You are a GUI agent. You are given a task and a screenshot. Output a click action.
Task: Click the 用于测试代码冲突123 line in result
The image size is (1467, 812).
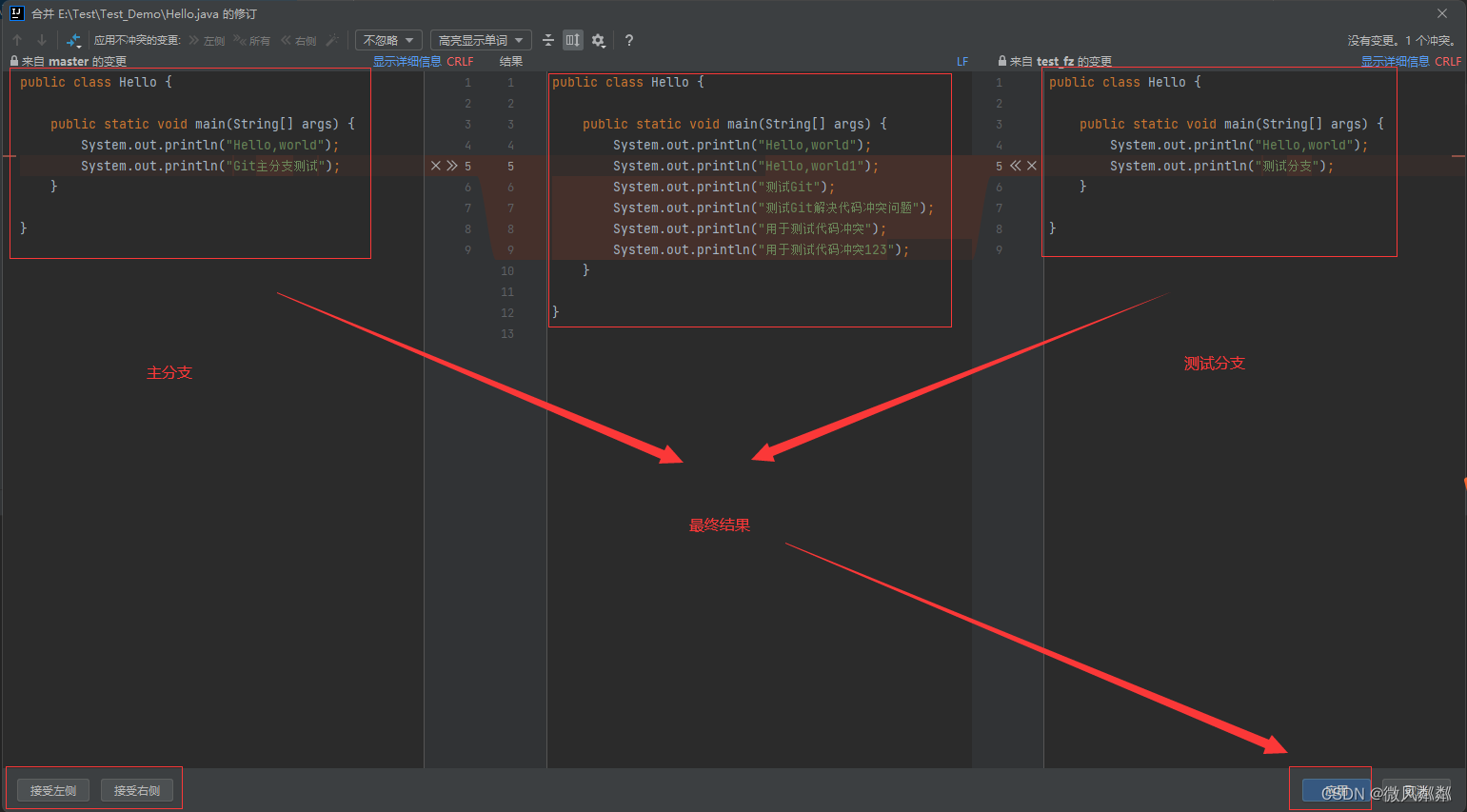click(x=761, y=249)
